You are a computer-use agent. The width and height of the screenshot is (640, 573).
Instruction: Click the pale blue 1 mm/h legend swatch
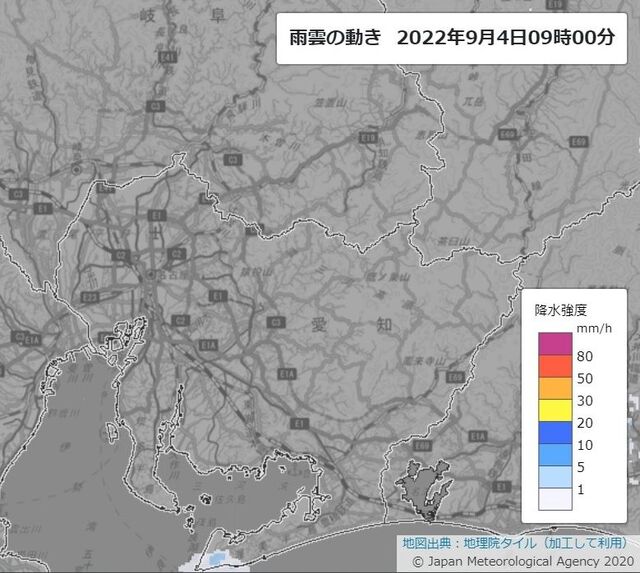point(555,477)
